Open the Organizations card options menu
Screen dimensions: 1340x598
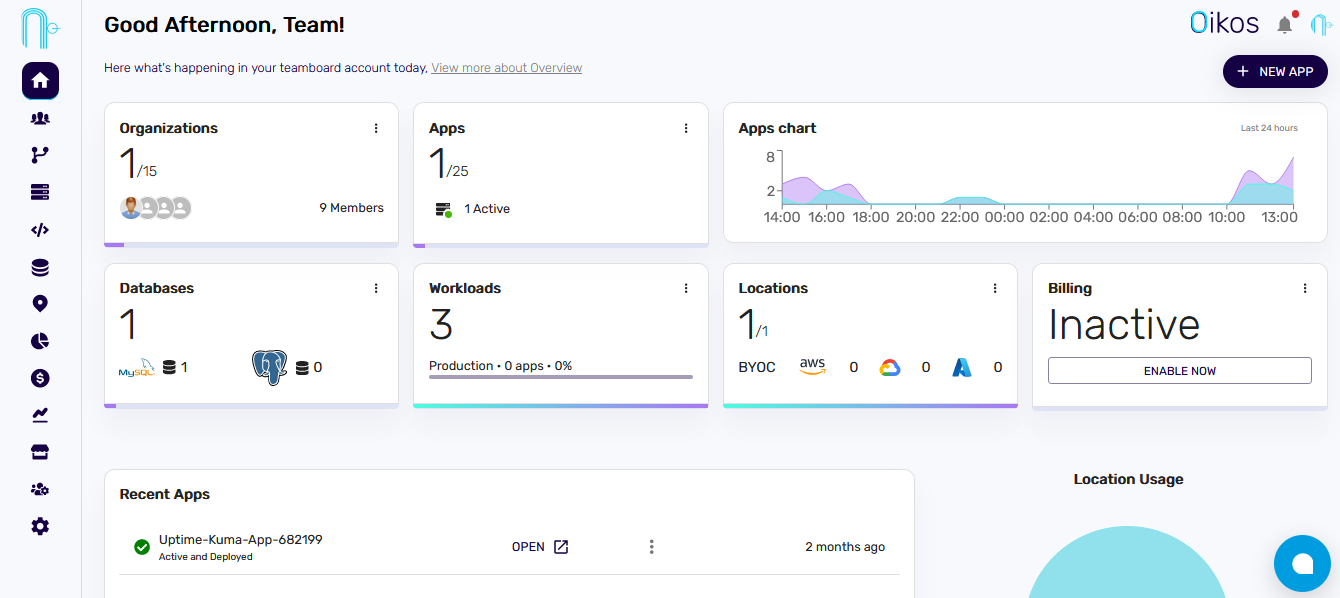(x=376, y=128)
